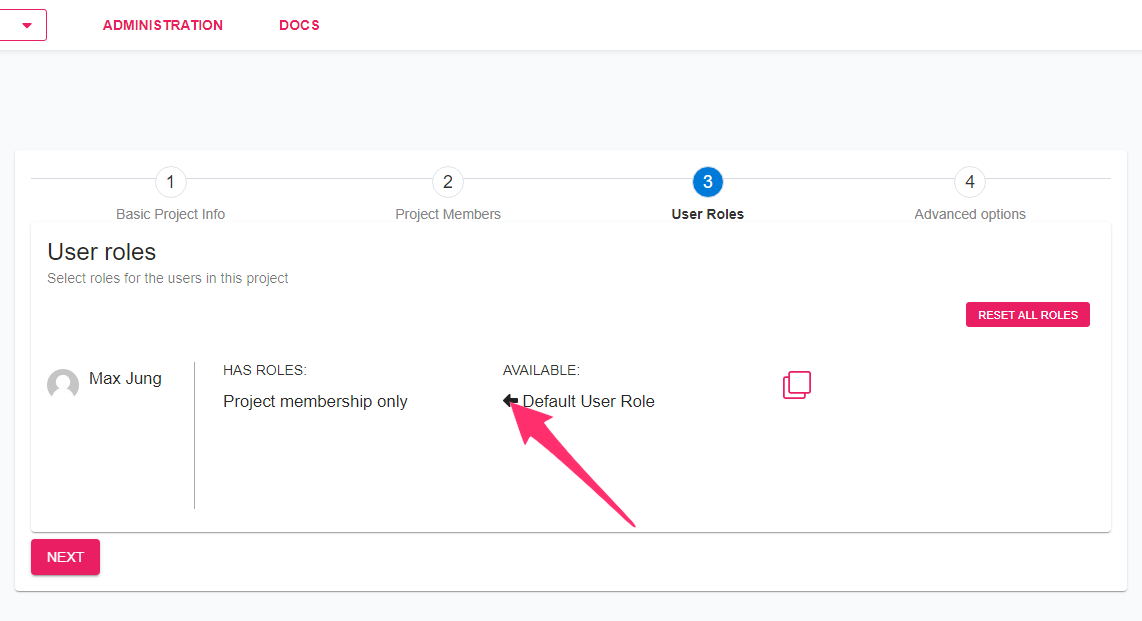The image size is (1142, 621).
Task: Click the active step 3 circle
Action: [708, 182]
